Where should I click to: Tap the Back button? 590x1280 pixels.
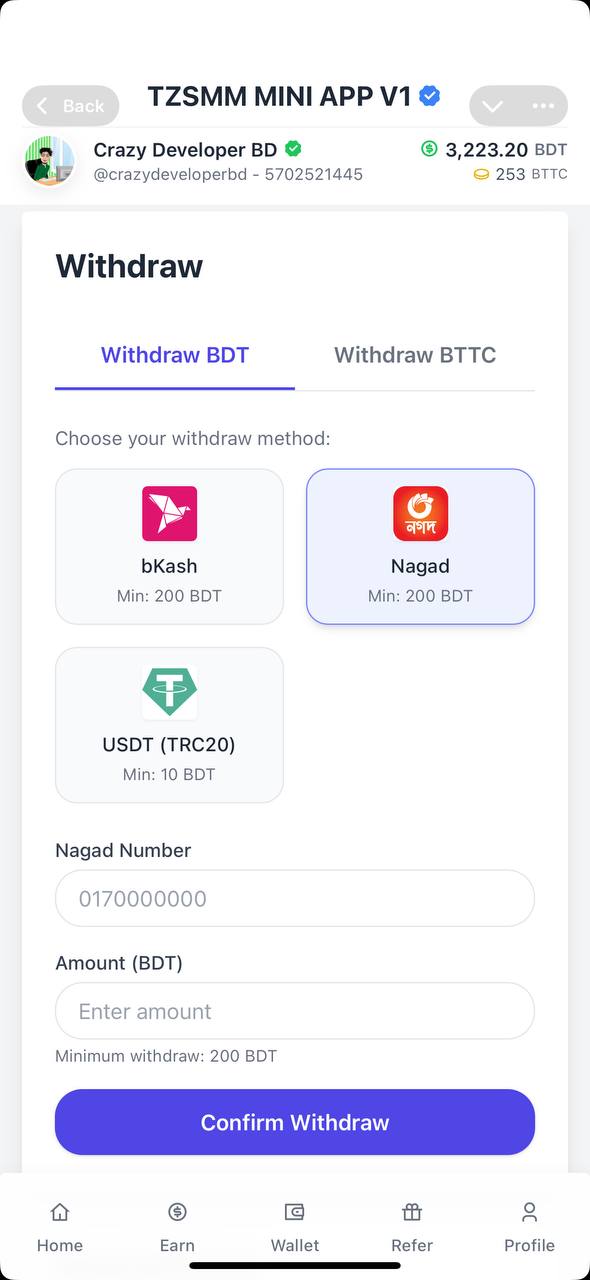click(70, 106)
